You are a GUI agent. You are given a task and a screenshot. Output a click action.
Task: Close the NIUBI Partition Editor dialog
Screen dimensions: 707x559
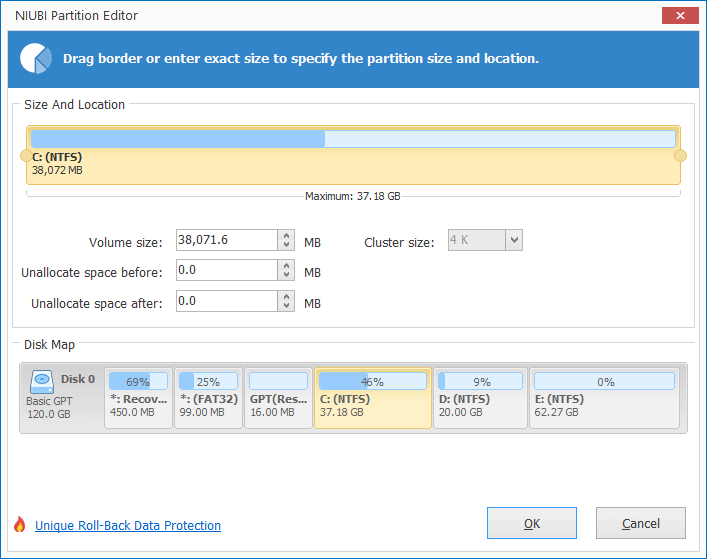click(x=680, y=16)
